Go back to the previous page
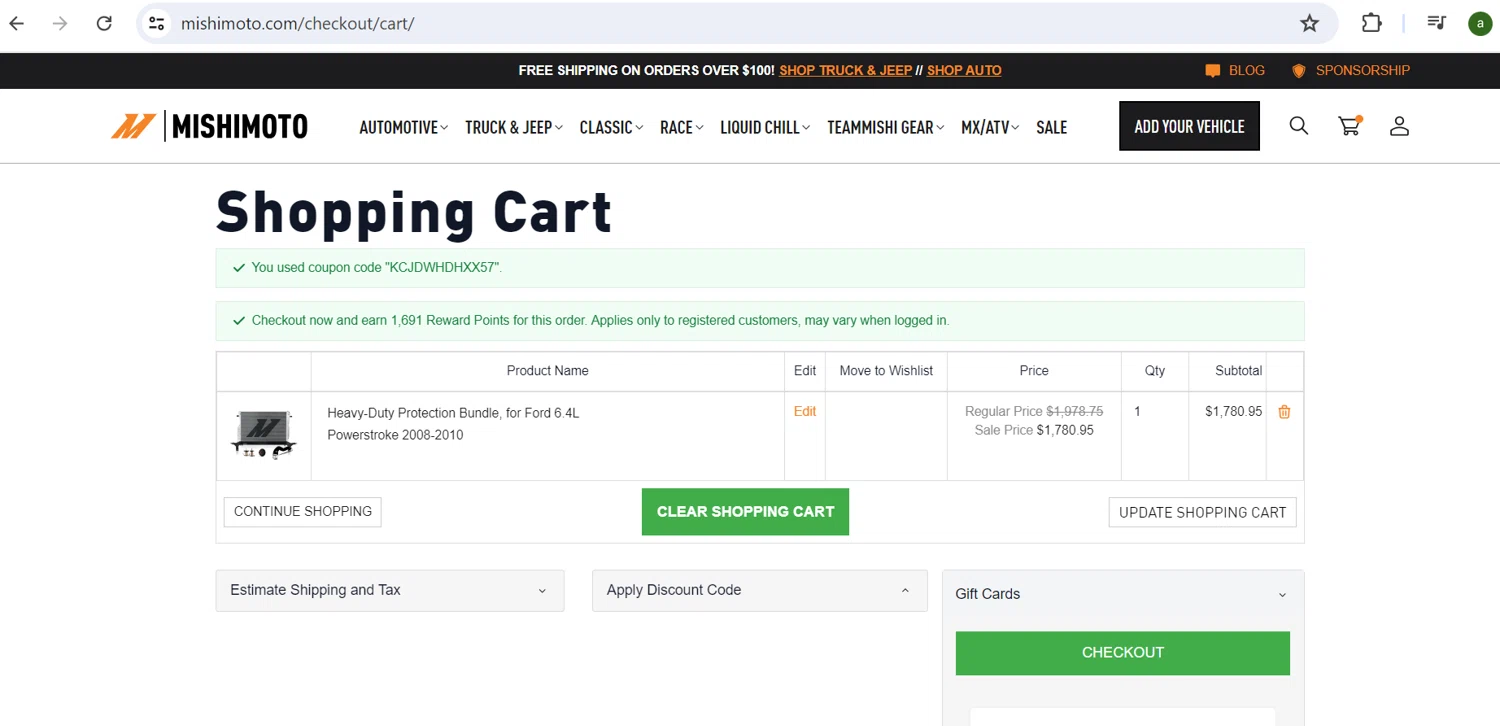The width and height of the screenshot is (1500, 726). (17, 23)
